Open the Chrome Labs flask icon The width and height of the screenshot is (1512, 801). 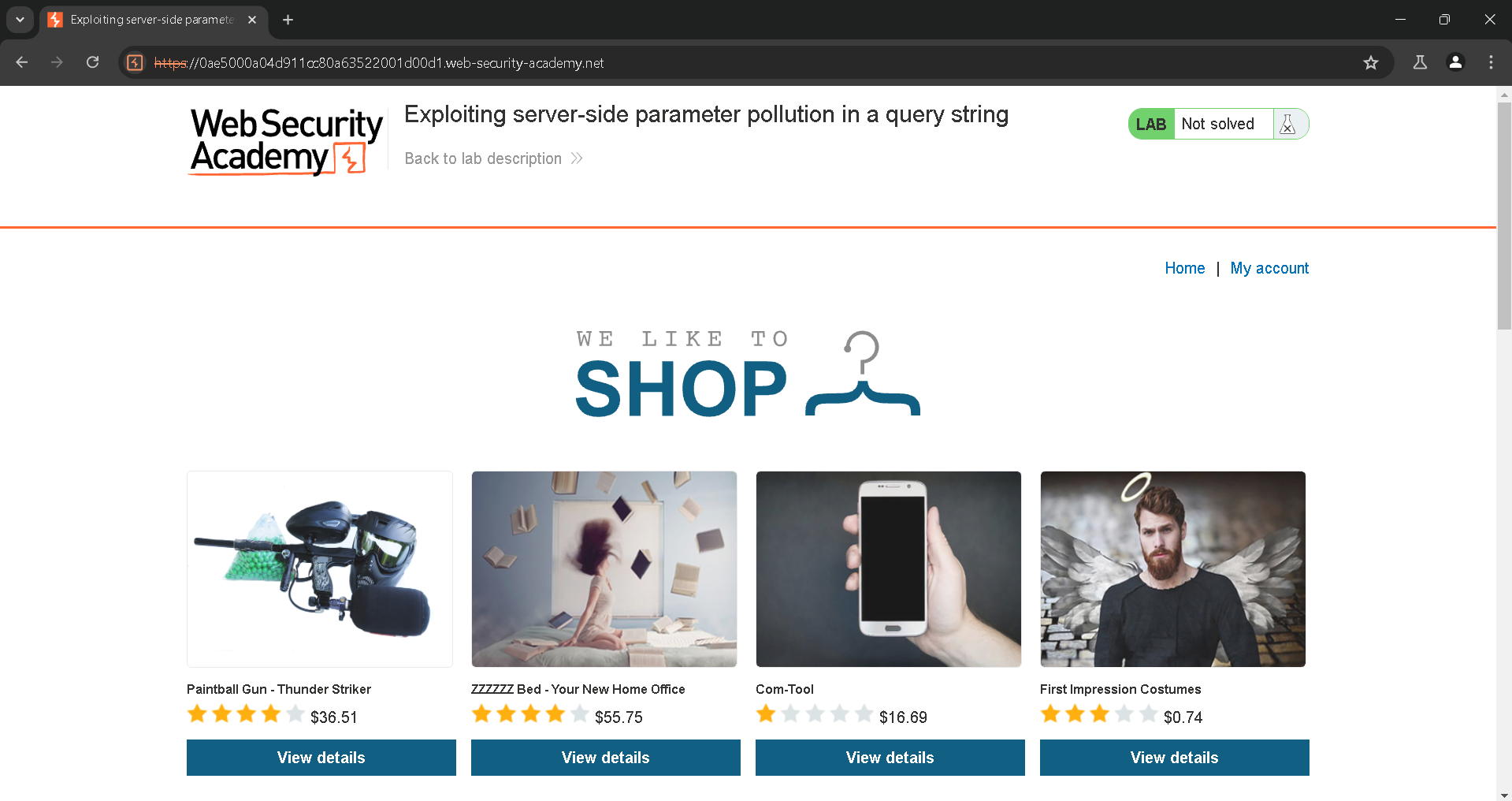coord(1420,62)
